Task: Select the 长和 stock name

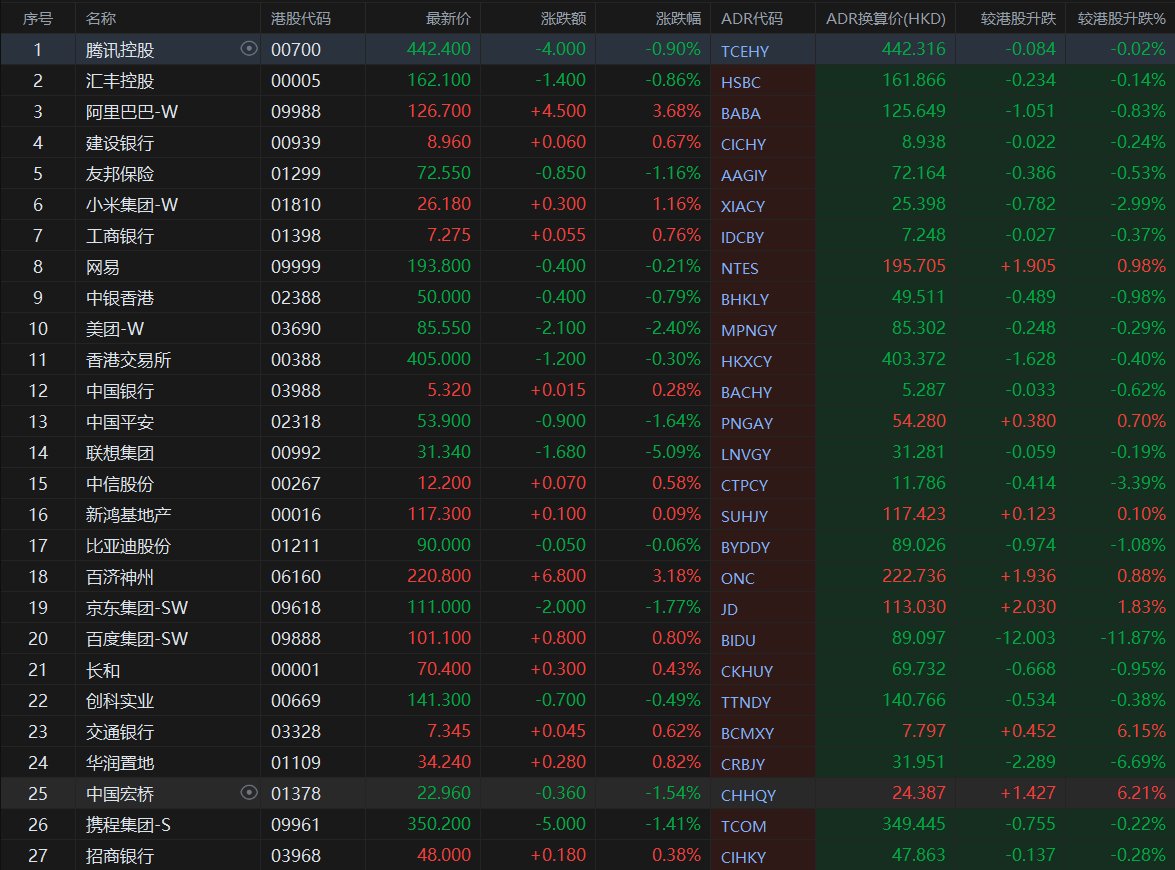Action: point(103,671)
